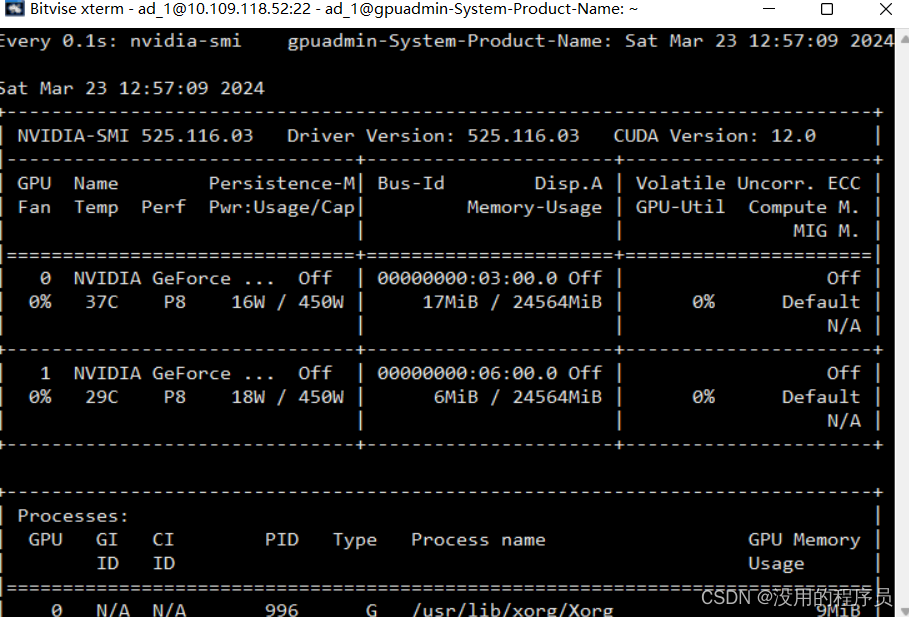Click 'Driver Version: 525.116.03' text
The width and height of the screenshot is (909, 617).
pos(433,136)
